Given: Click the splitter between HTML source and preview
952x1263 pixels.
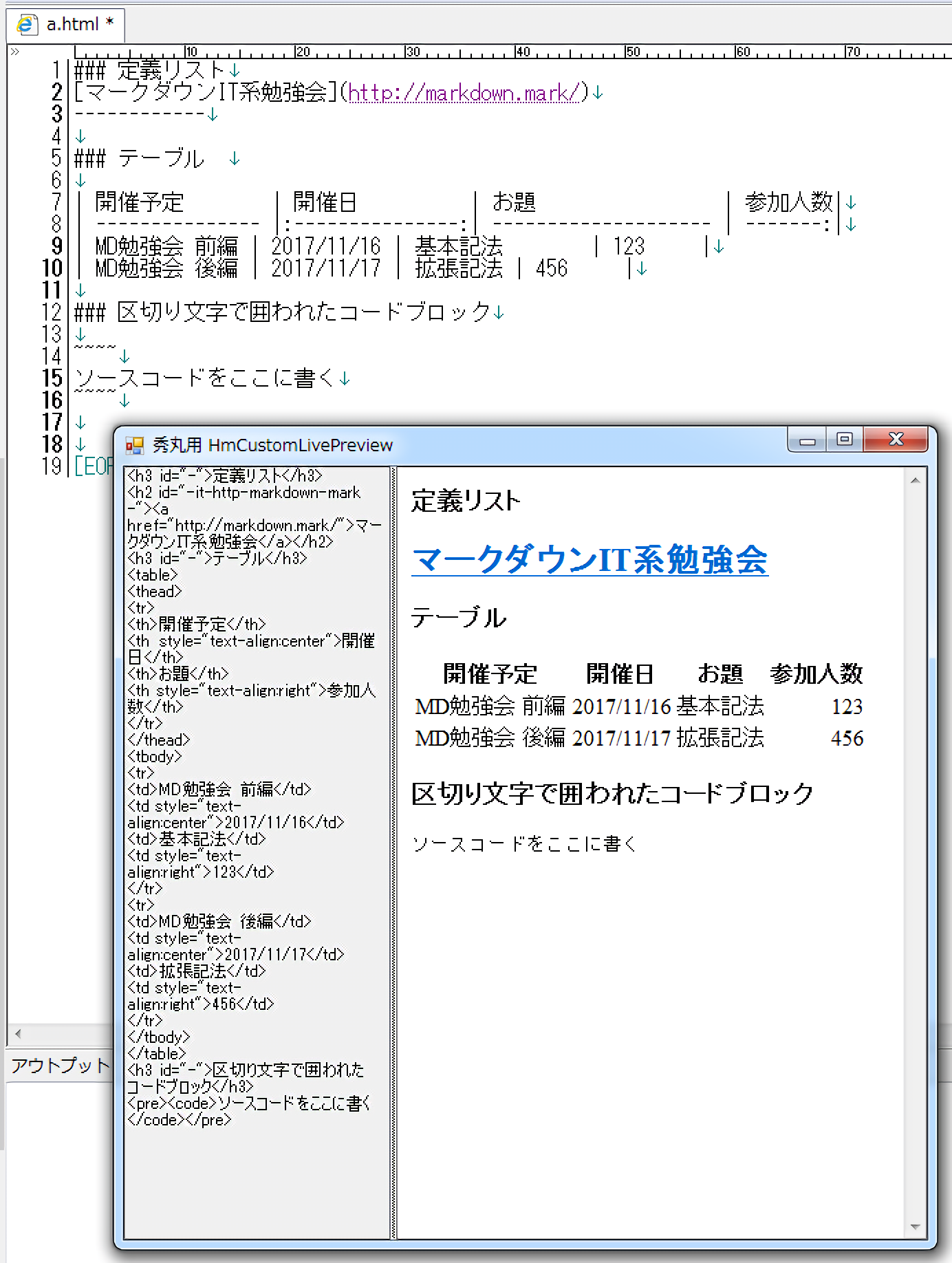Looking at the screenshot, I should click(393, 853).
